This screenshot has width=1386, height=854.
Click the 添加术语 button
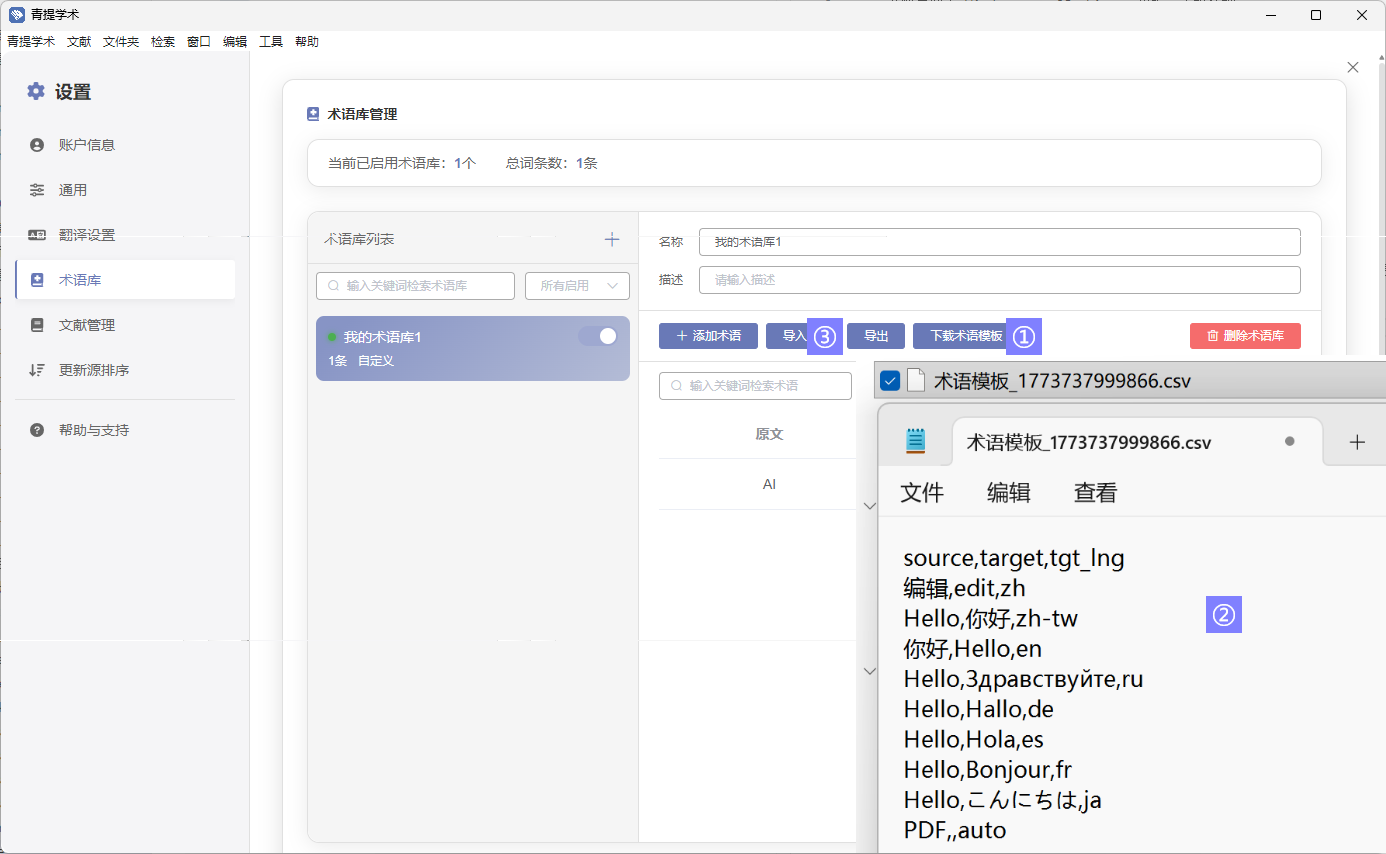[x=708, y=336]
